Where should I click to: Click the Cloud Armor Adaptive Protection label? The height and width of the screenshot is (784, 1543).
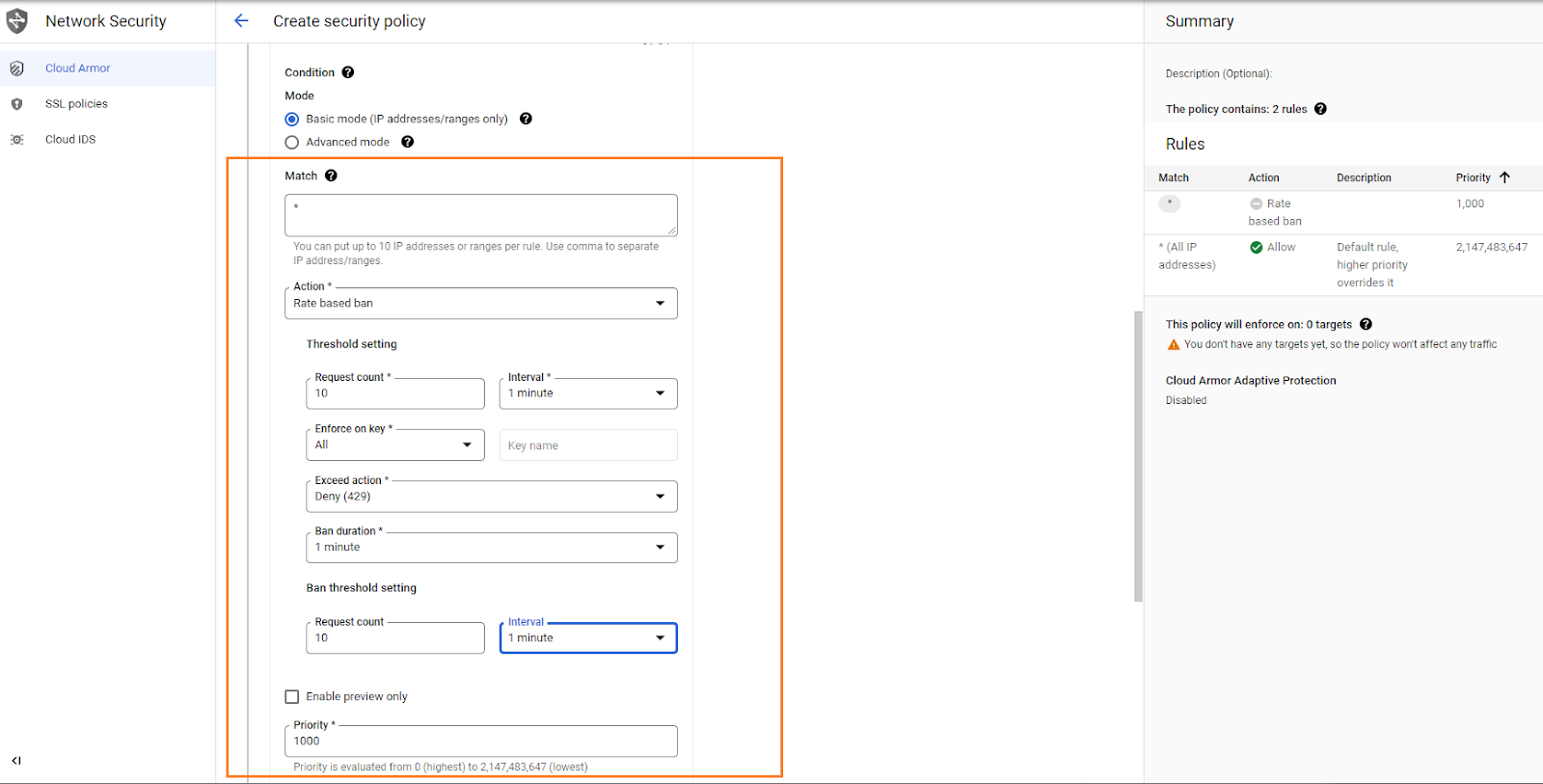point(1251,381)
